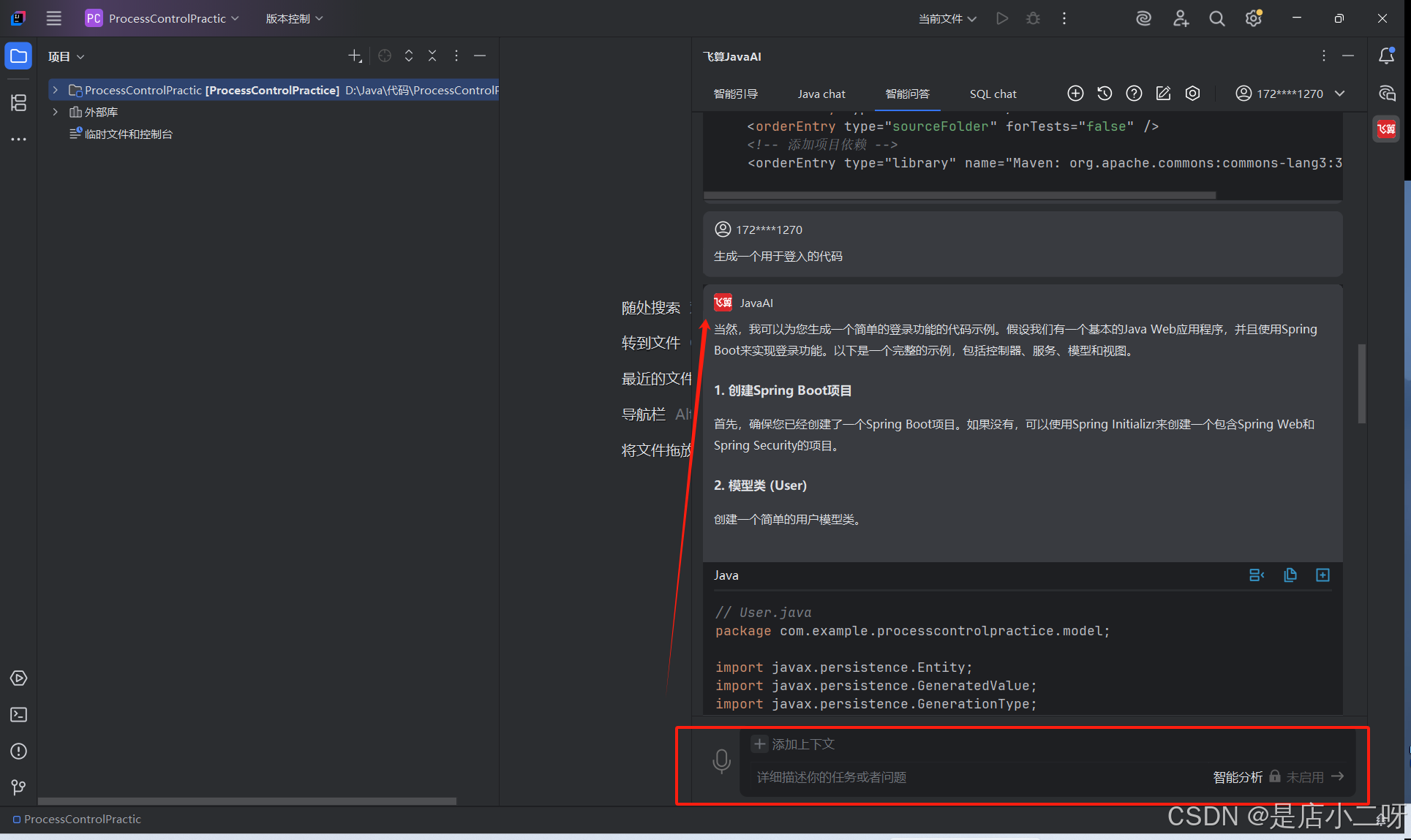Toggle the 智能分析 未启用 option
Screen dimensions: 1411x840
pyautogui.click(x=1268, y=777)
